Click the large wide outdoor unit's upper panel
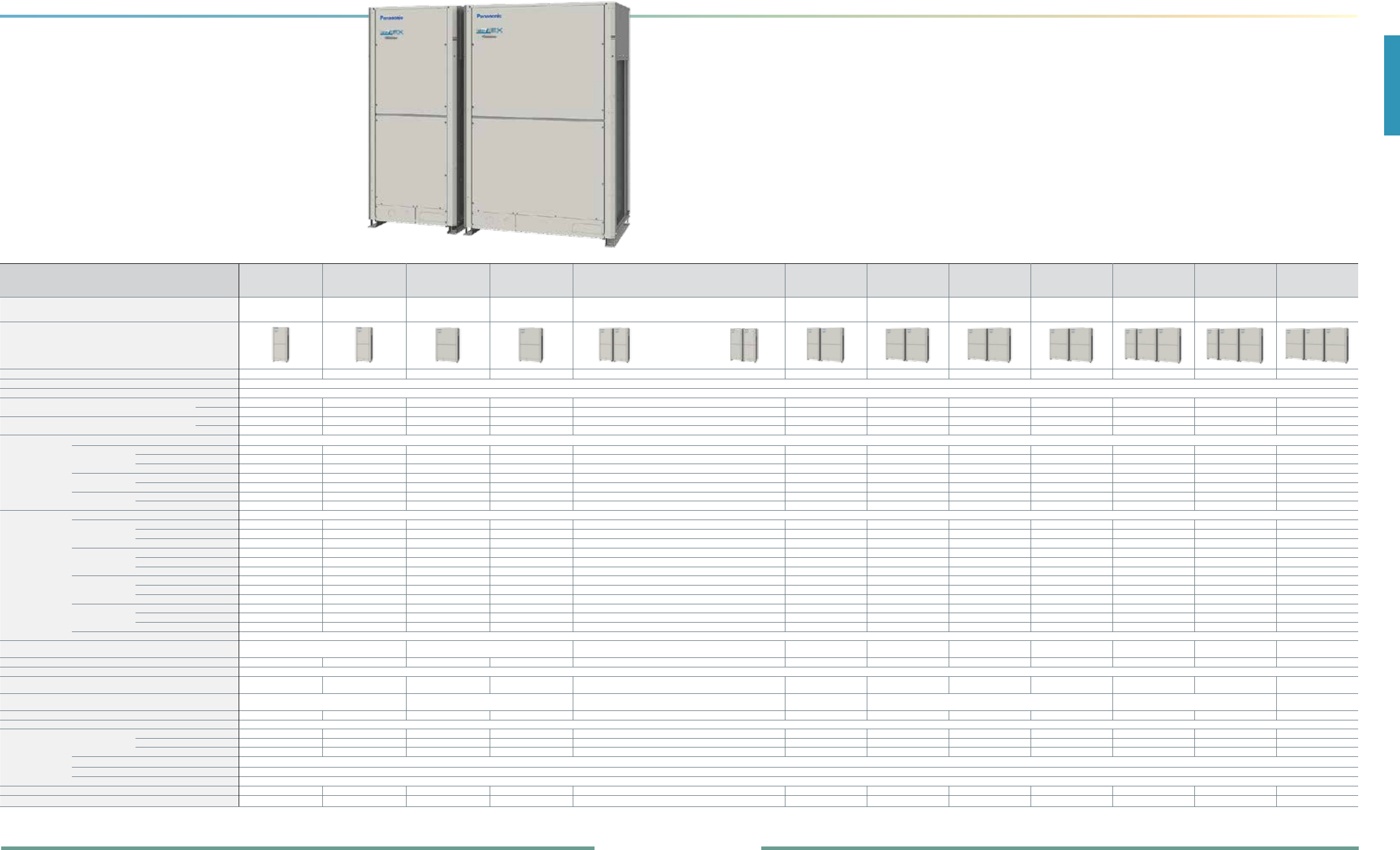Image resolution: width=1400 pixels, height=850 pixels. point(537,74)
